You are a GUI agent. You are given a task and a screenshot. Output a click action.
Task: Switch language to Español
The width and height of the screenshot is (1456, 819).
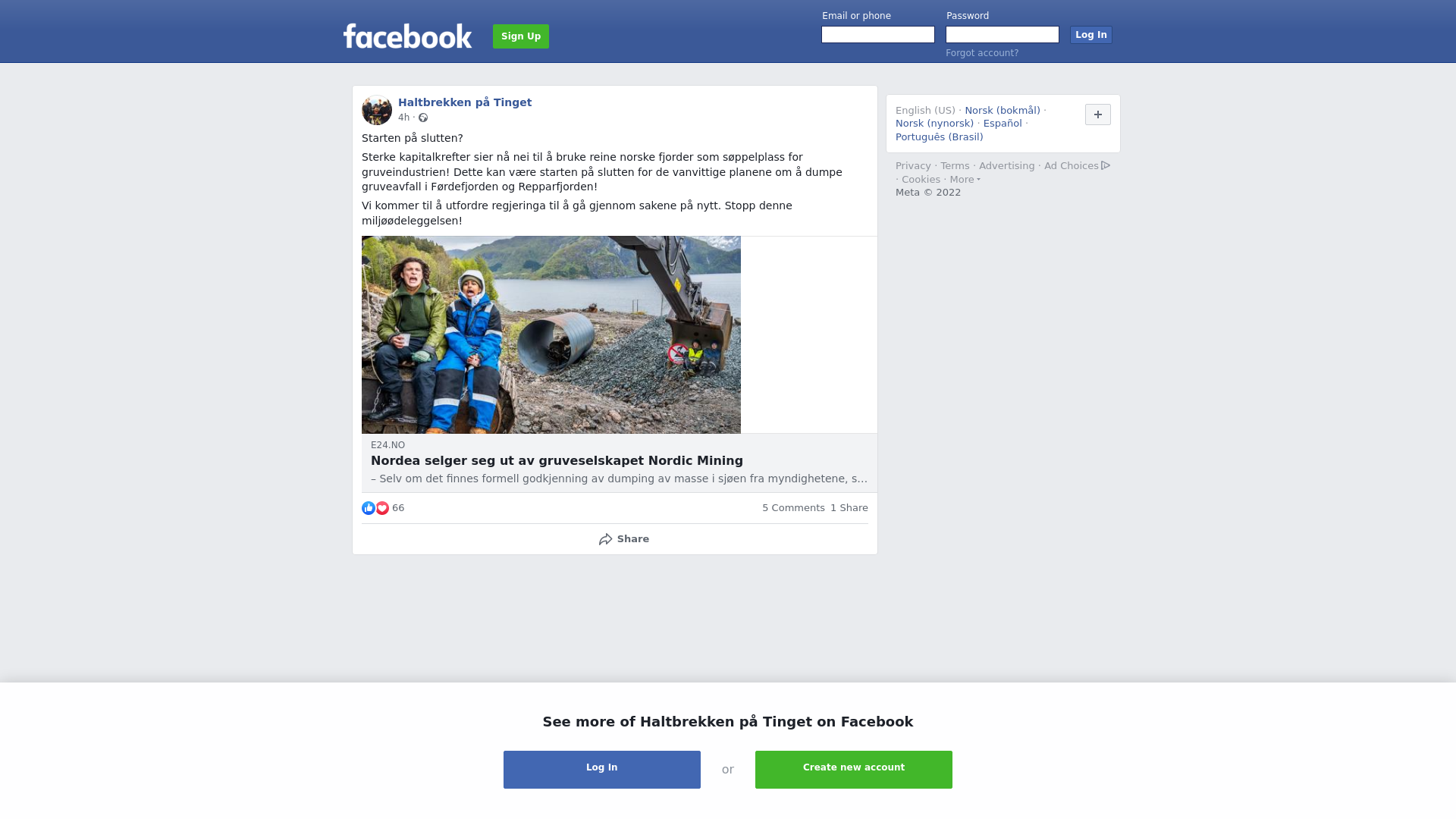1003,124
